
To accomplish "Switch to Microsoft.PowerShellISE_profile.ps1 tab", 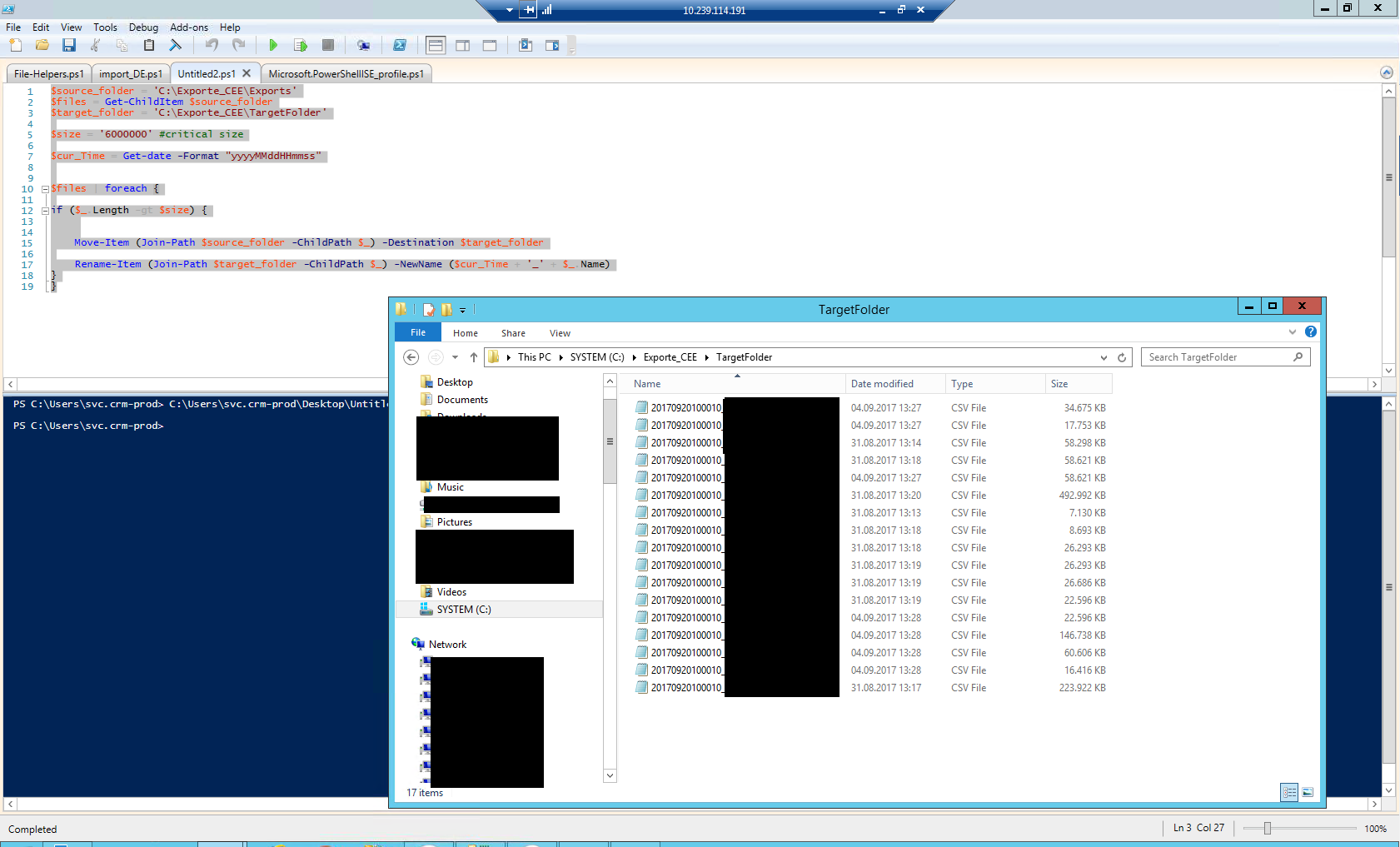I will pos(346,73).
